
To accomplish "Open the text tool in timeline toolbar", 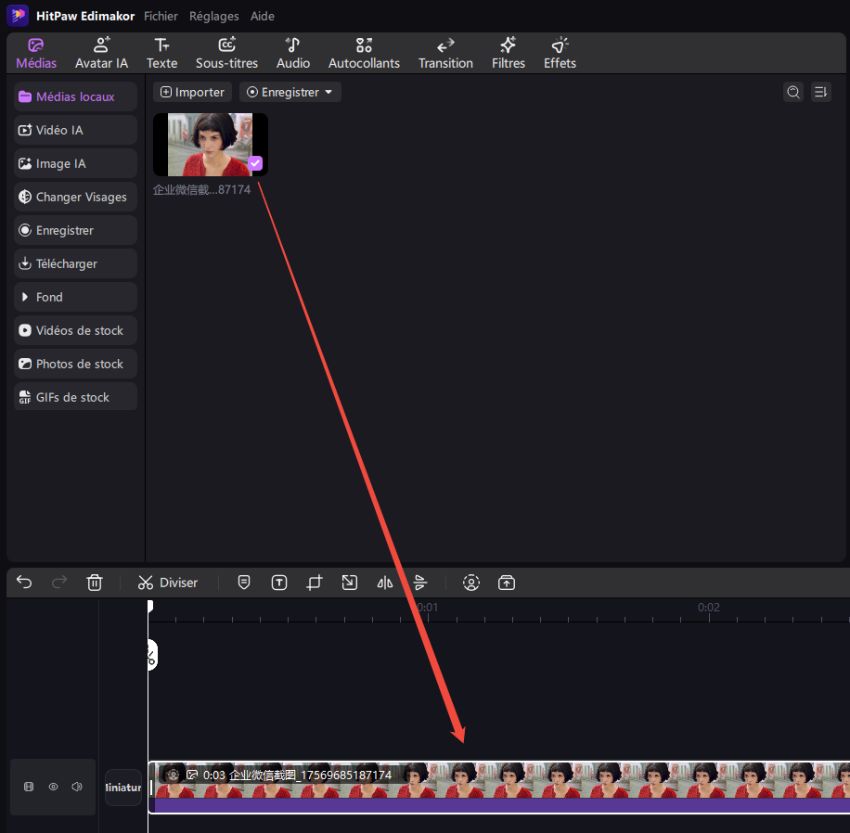I will 279,582.
